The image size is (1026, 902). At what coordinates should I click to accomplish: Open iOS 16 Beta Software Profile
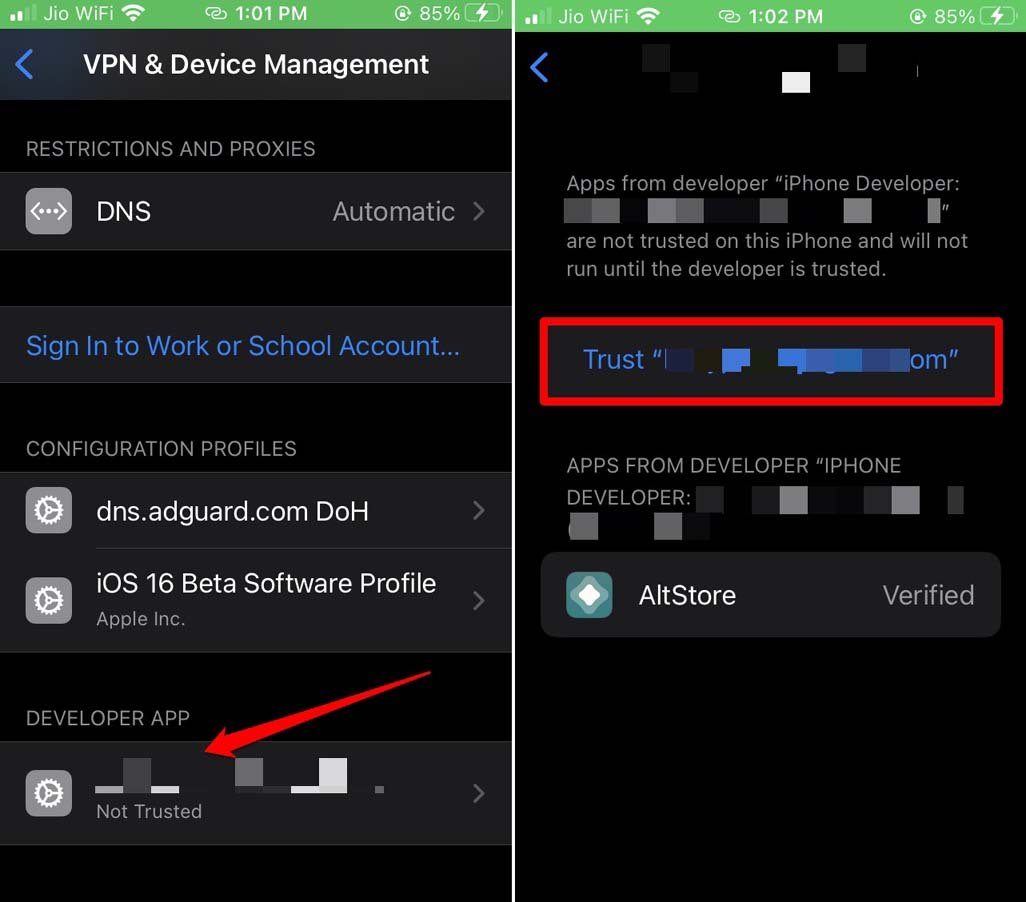click(x=256, y=600)
